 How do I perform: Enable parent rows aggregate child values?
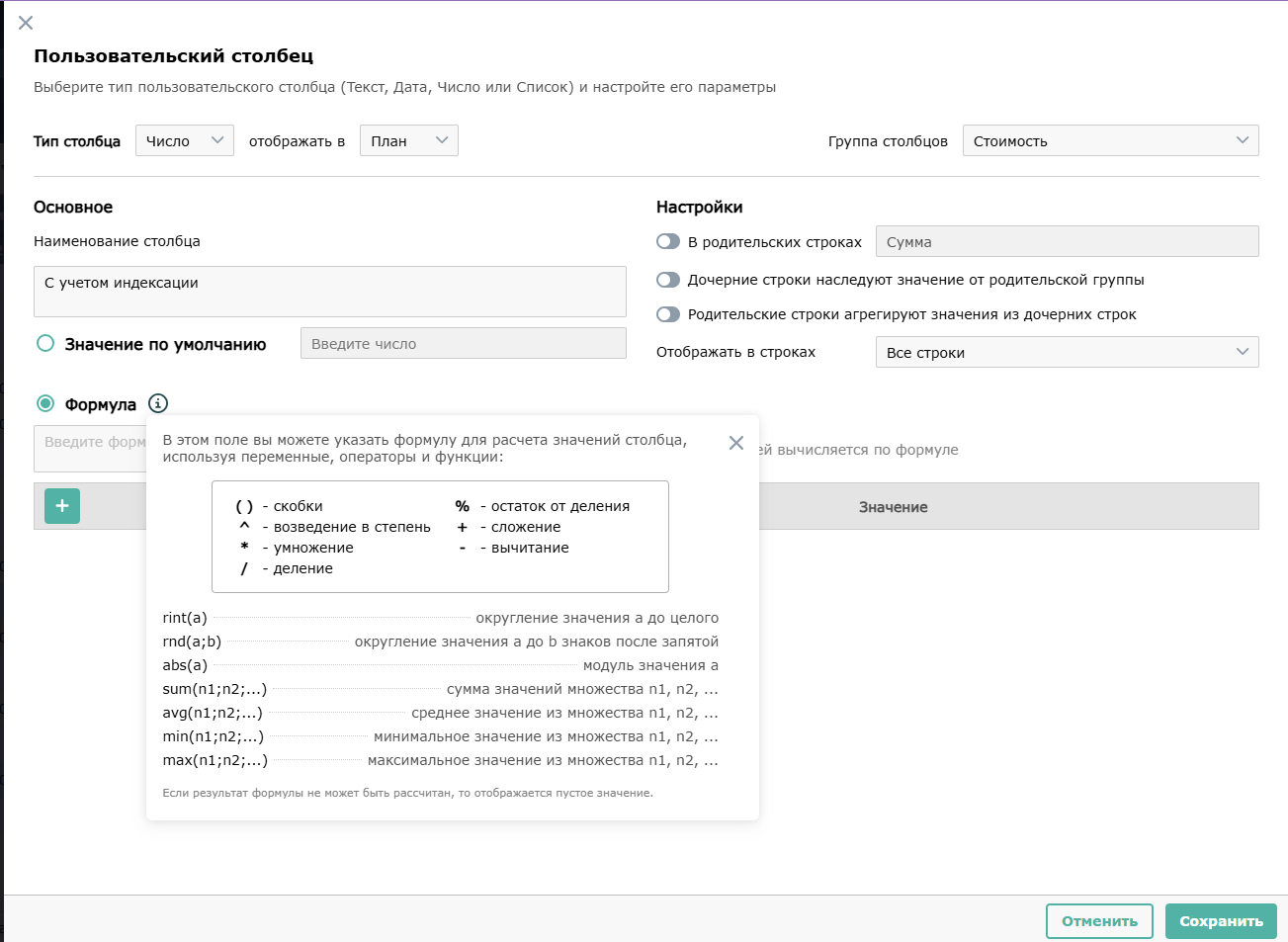668,314
